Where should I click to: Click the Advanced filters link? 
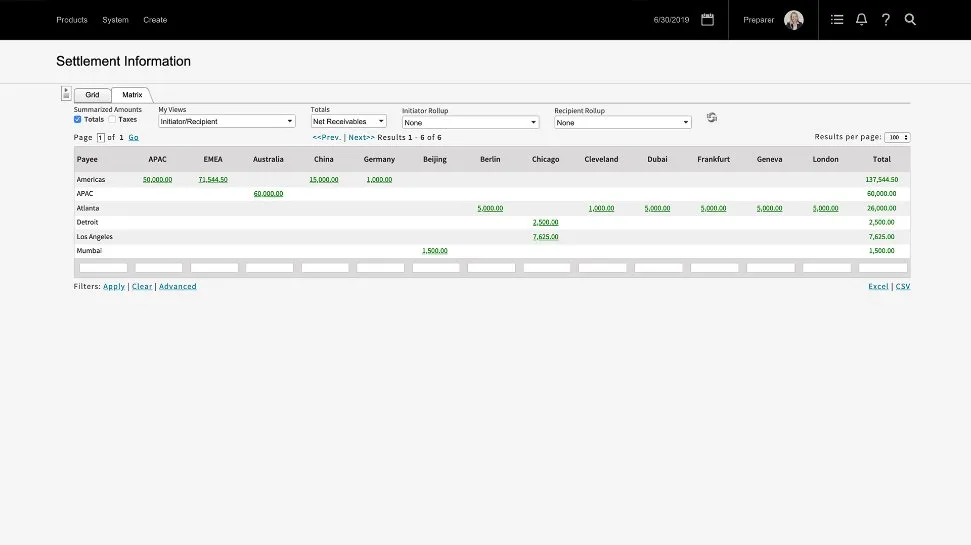click(177, 286)
